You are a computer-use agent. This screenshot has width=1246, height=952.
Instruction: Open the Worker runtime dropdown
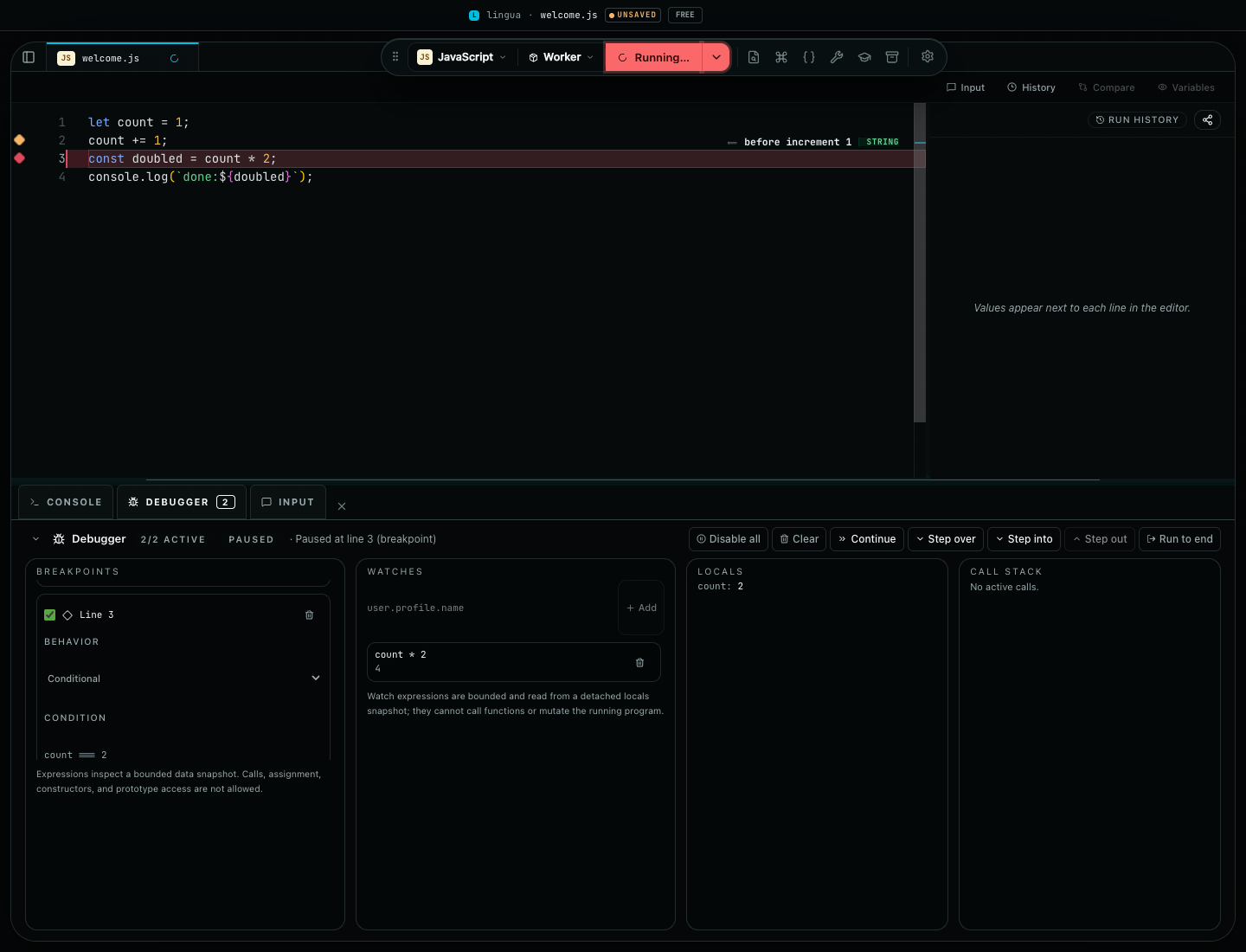[x=562, y=57]
